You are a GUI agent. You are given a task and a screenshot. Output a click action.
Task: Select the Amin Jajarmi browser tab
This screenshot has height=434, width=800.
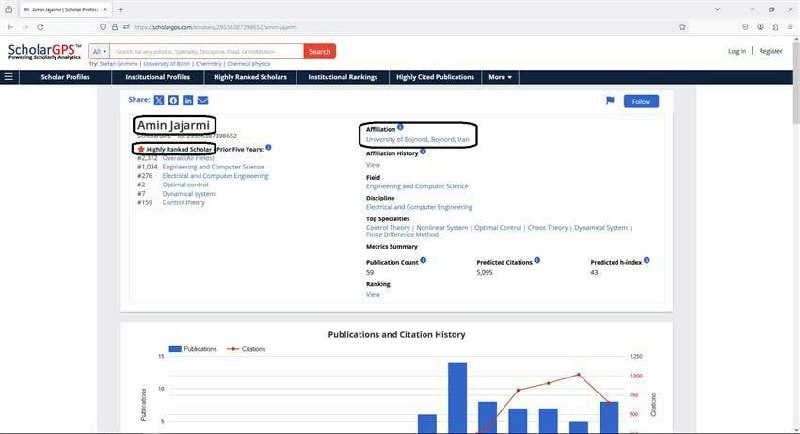click(65, 9)
